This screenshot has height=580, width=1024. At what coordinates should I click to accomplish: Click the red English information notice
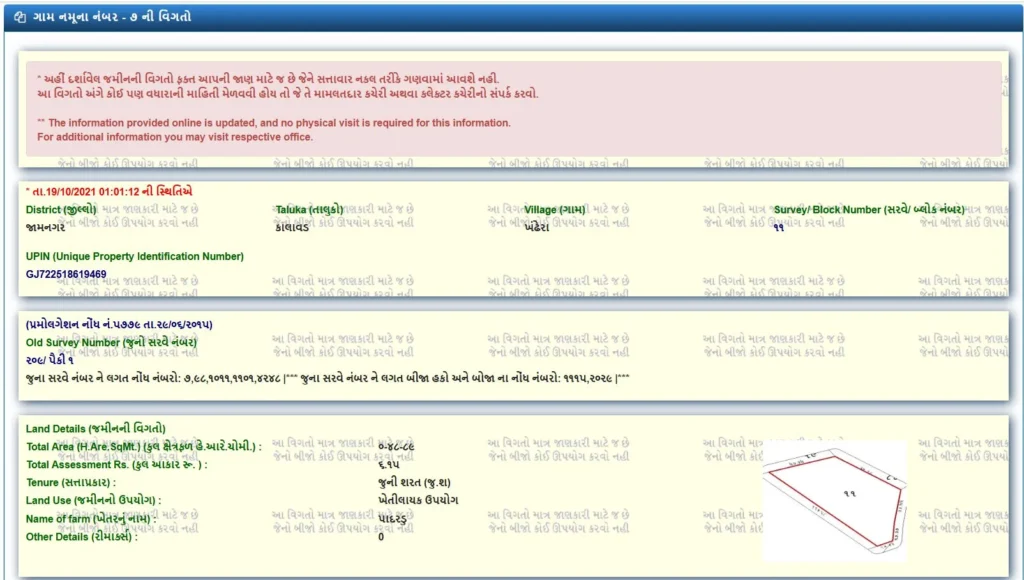(x=273, y=130)
